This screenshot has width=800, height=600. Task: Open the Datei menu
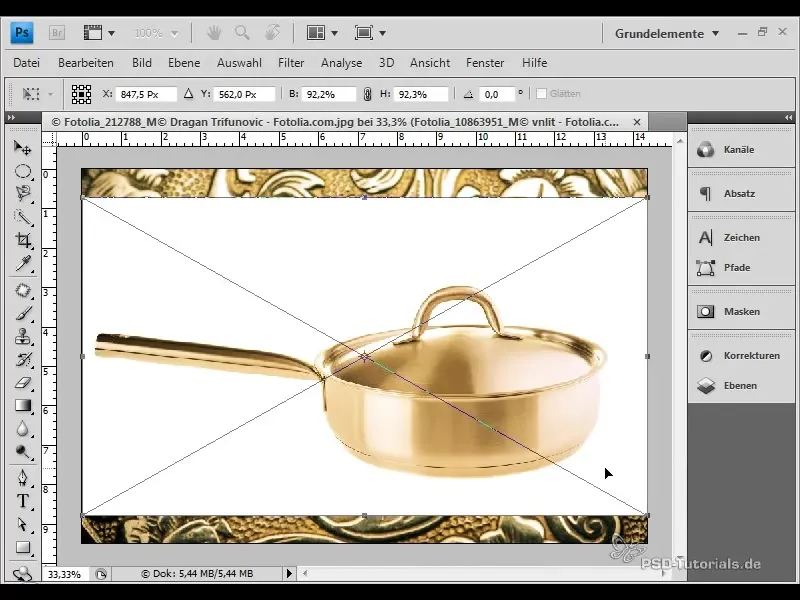coord(27,63)
